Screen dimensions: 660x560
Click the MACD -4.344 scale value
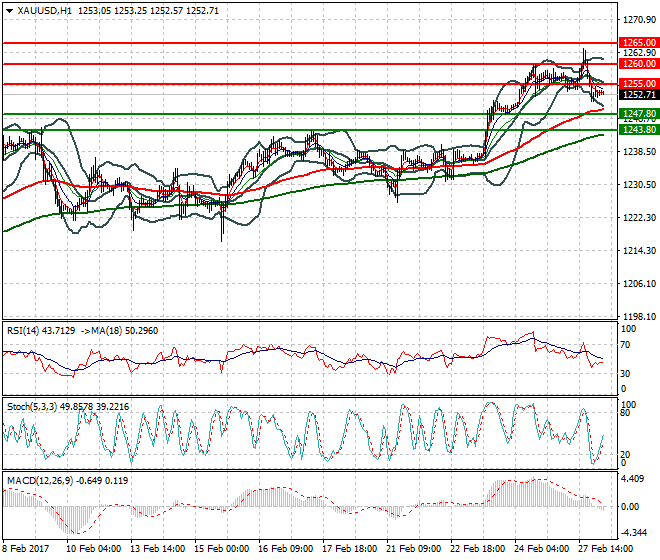click(634, 533)
